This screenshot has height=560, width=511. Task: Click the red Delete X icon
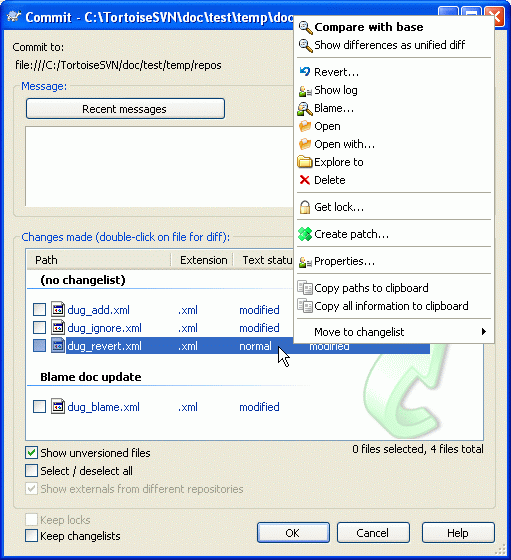pyautogui.click(x=305, y=180)
